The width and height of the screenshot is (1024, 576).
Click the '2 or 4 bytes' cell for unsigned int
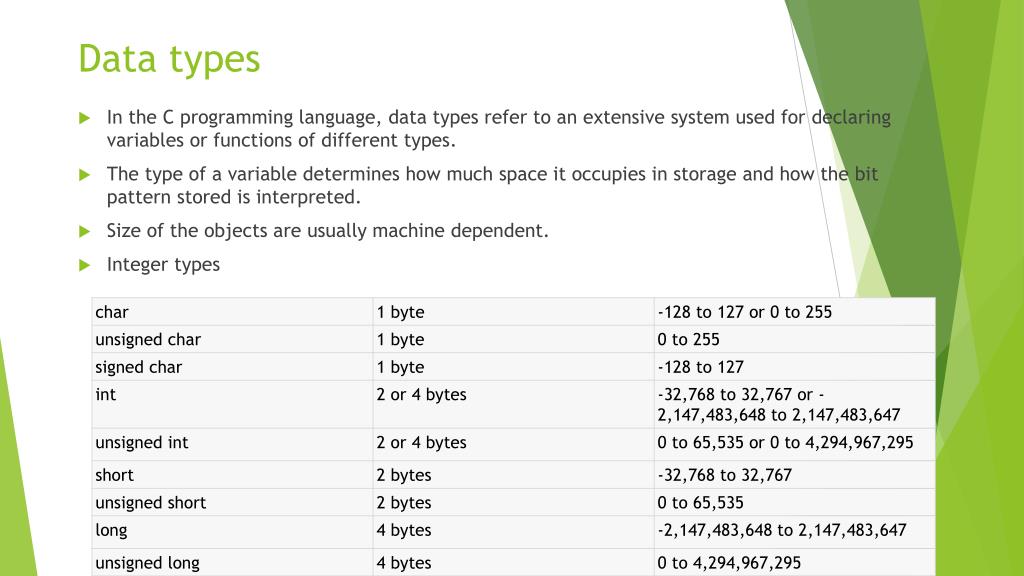click(513, 444)
